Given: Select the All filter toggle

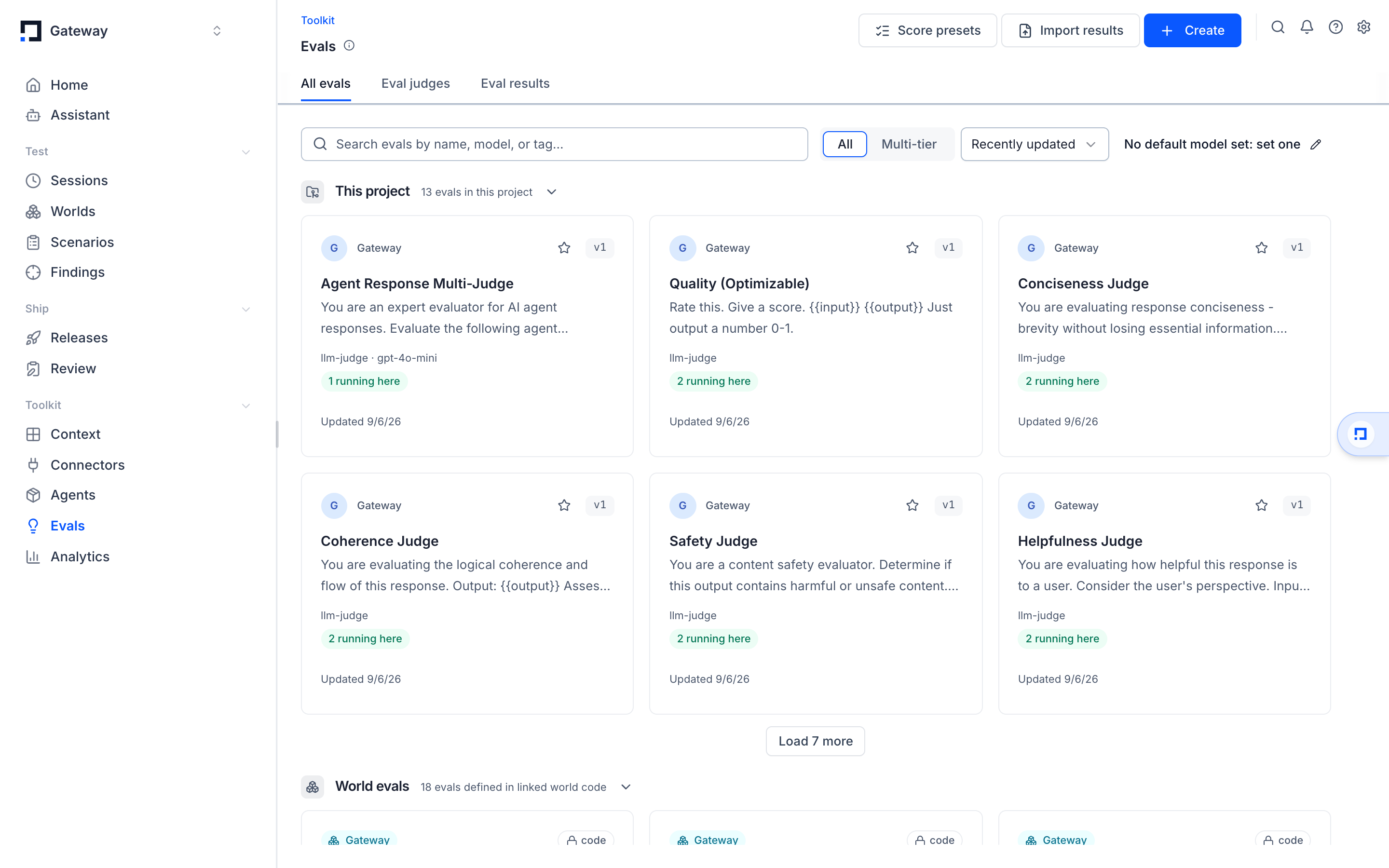Looking at the screenshot, I should 845,144.
